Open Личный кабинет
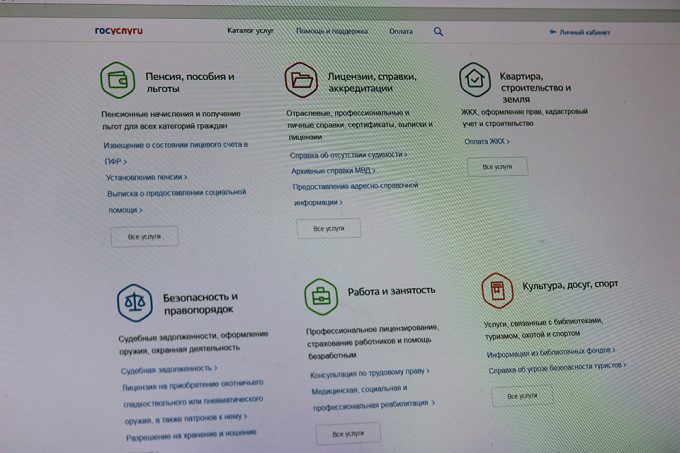The image size is (680, 453). point(585,32)
